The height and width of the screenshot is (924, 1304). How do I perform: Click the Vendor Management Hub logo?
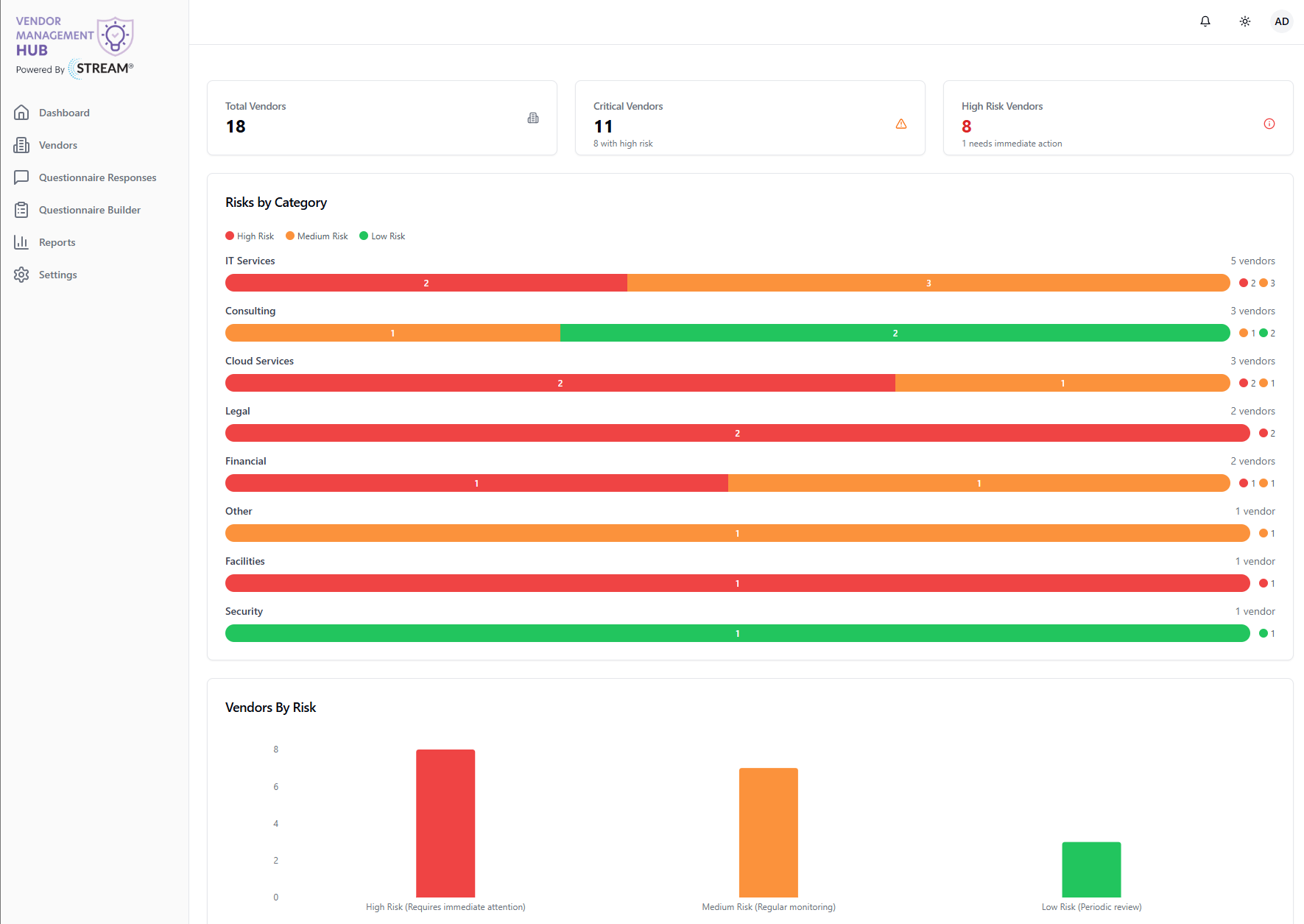pos(75,47)
